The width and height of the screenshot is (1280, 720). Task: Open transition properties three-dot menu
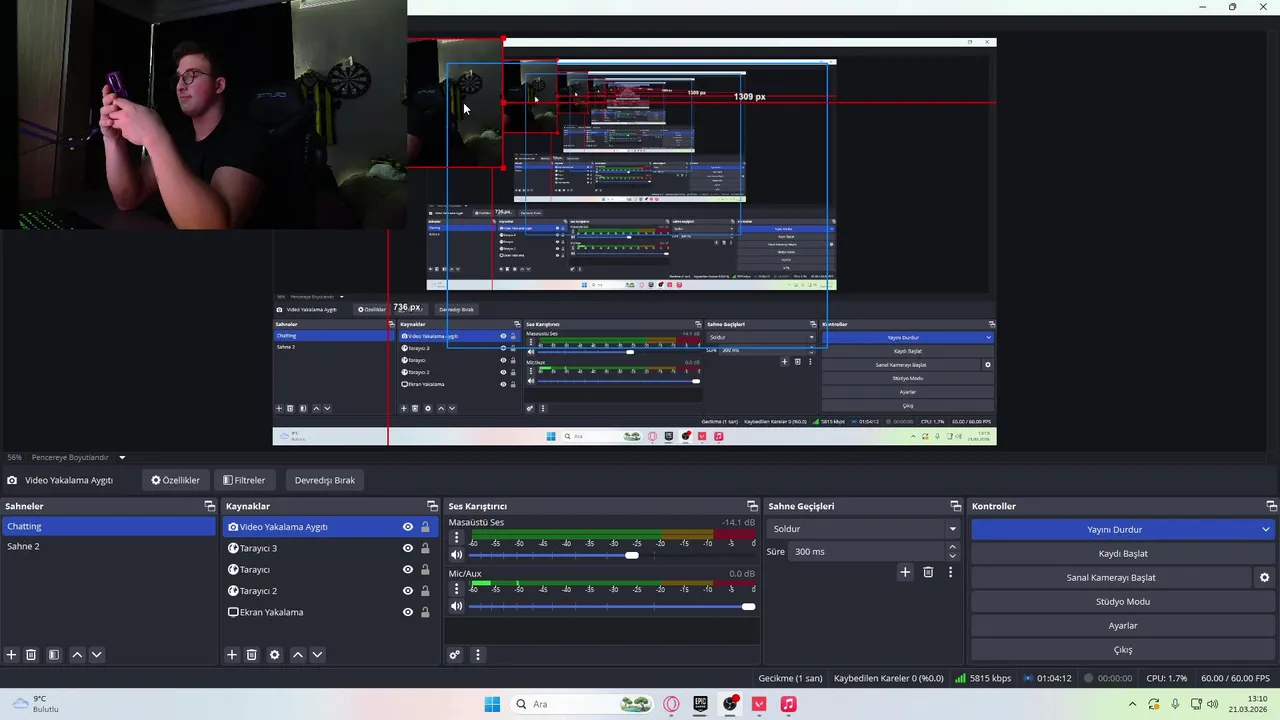(950, 572)
